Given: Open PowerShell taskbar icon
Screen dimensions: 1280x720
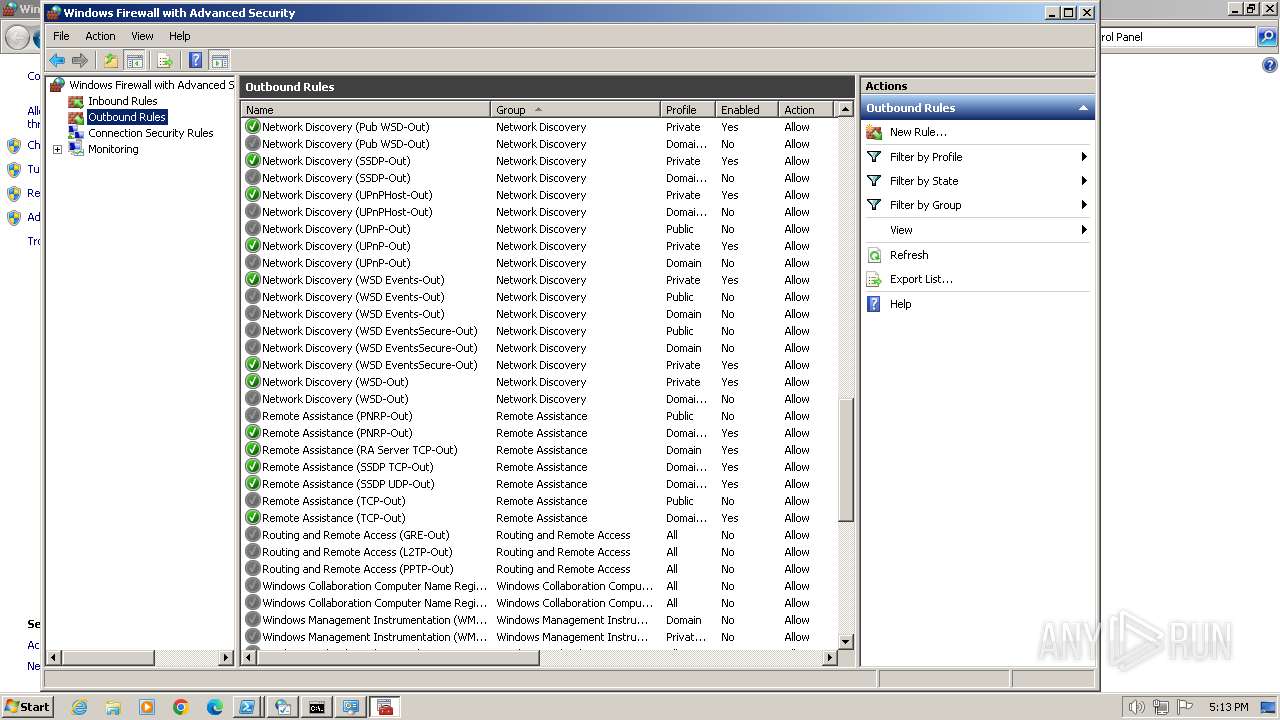Looking at the screenshot, I should point(247,707).
